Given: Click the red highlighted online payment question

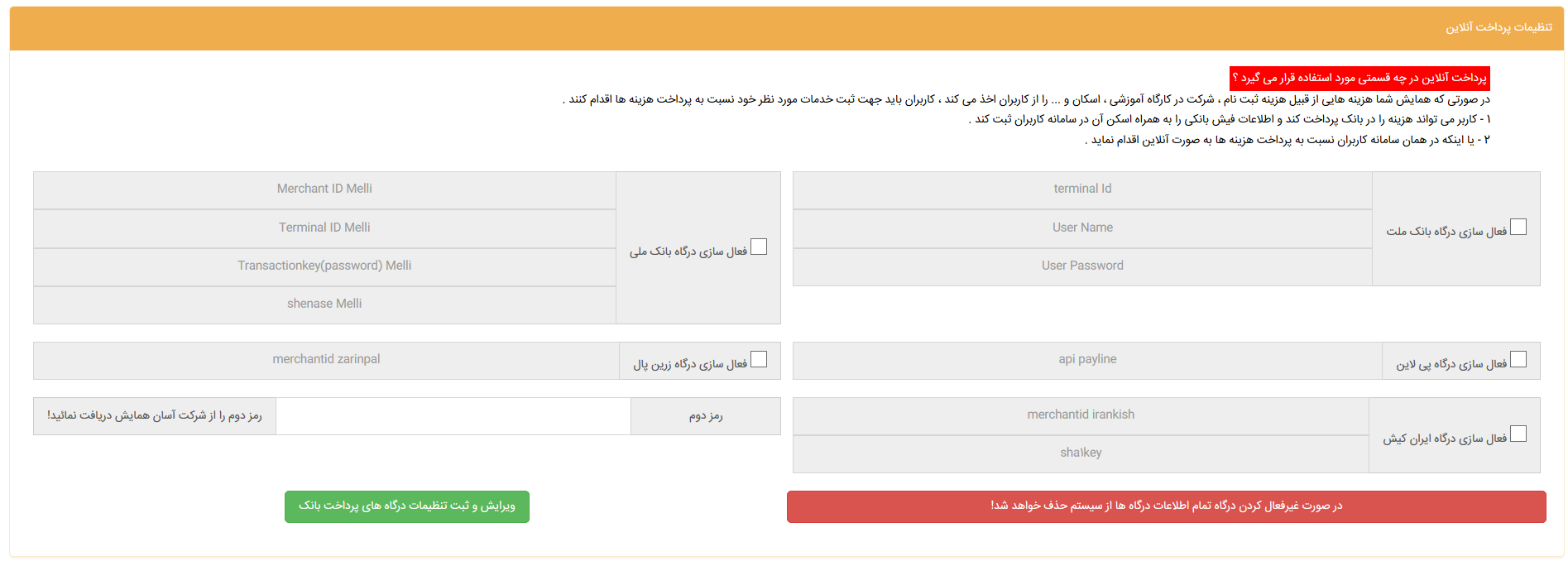Looking at the screenshot, I should click(x=1359, y=78).
